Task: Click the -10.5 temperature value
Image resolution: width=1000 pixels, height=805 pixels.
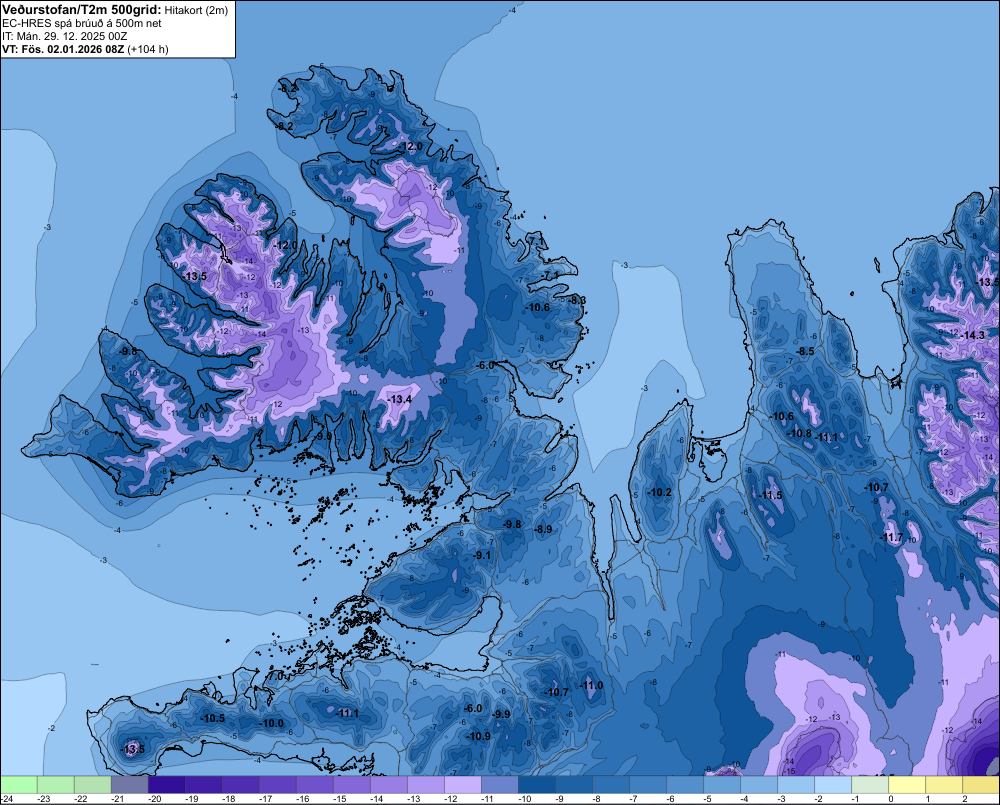Action: tap(212, 718)
